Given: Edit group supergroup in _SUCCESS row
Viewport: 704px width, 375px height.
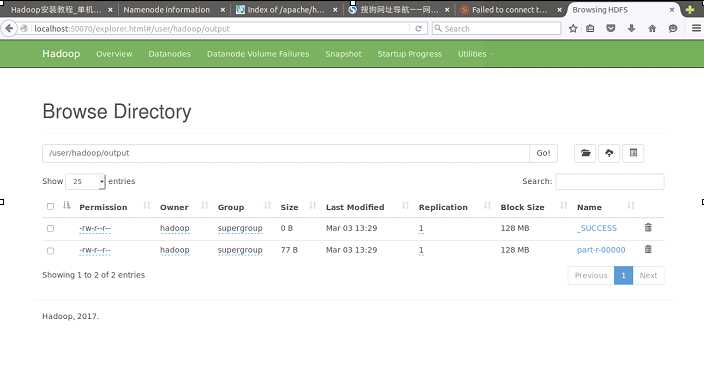Looking at the screenshot, I should pos(240,229).
